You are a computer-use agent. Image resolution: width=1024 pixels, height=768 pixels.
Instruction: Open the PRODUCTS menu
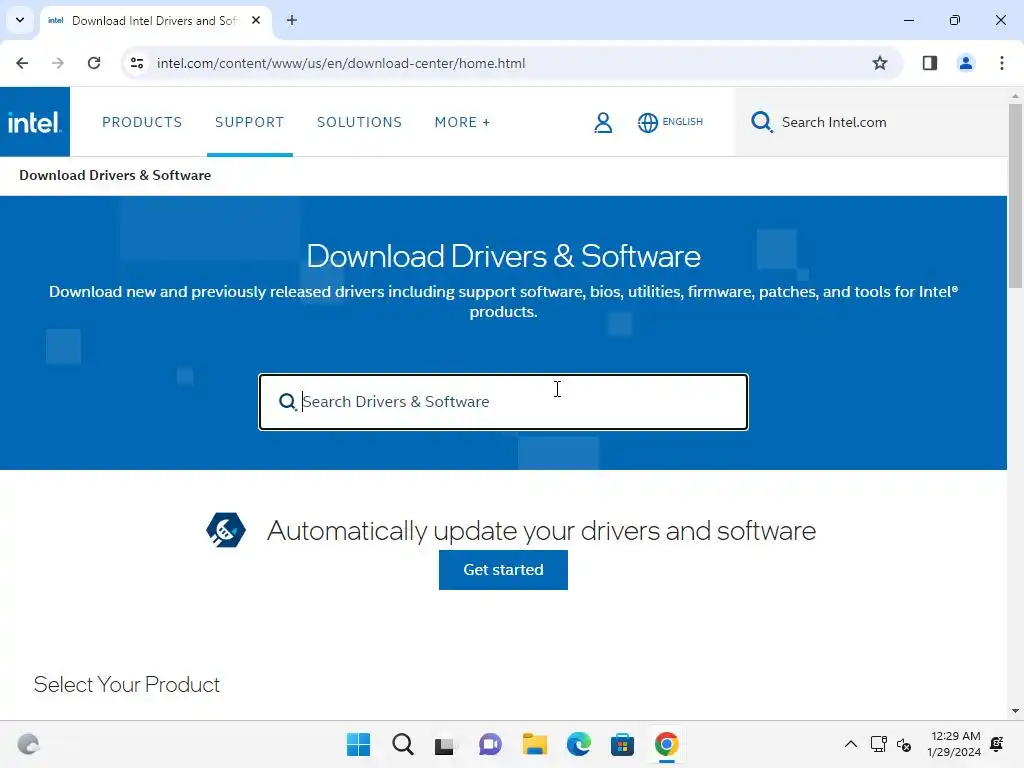[x=142, y=122]
